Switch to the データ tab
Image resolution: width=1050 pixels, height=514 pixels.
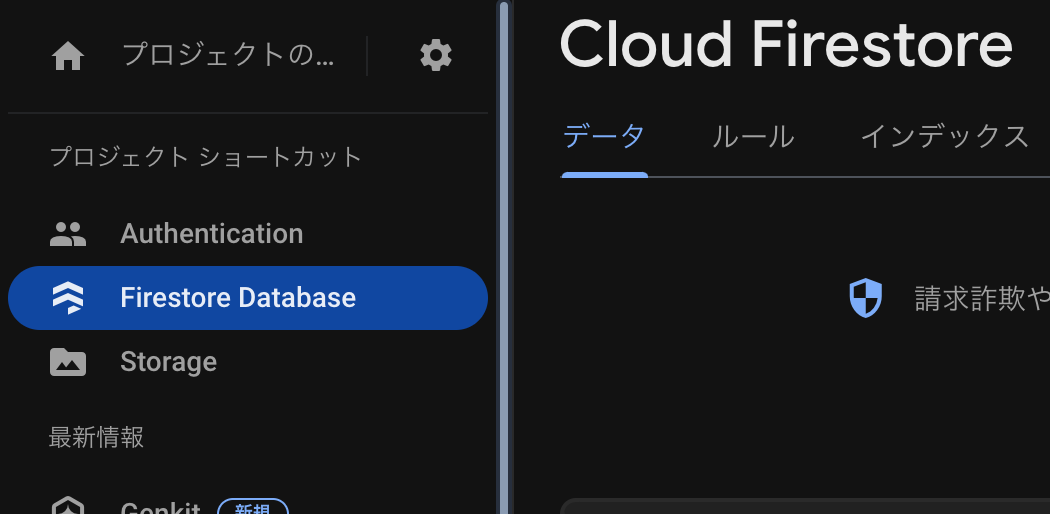click(x=604, y=137)
